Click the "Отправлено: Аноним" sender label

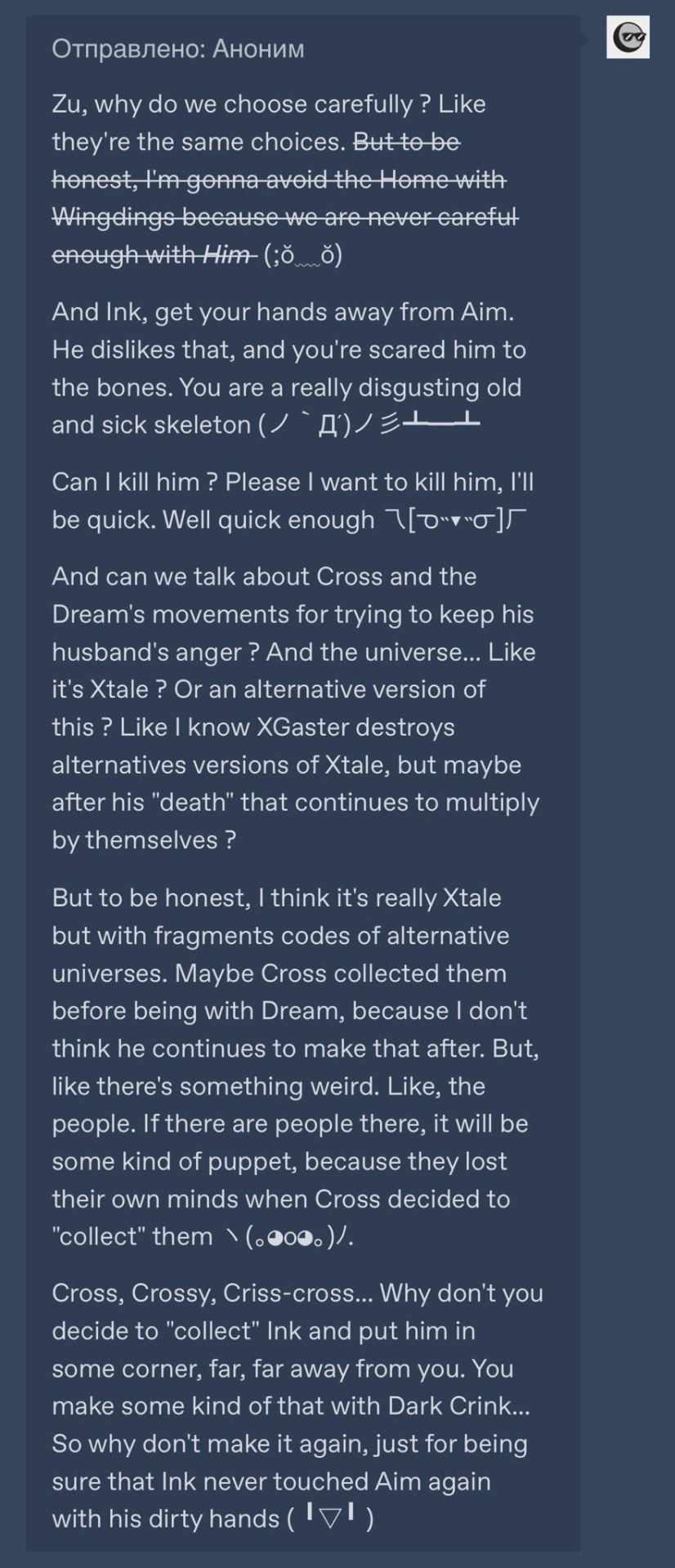[177, 49]
